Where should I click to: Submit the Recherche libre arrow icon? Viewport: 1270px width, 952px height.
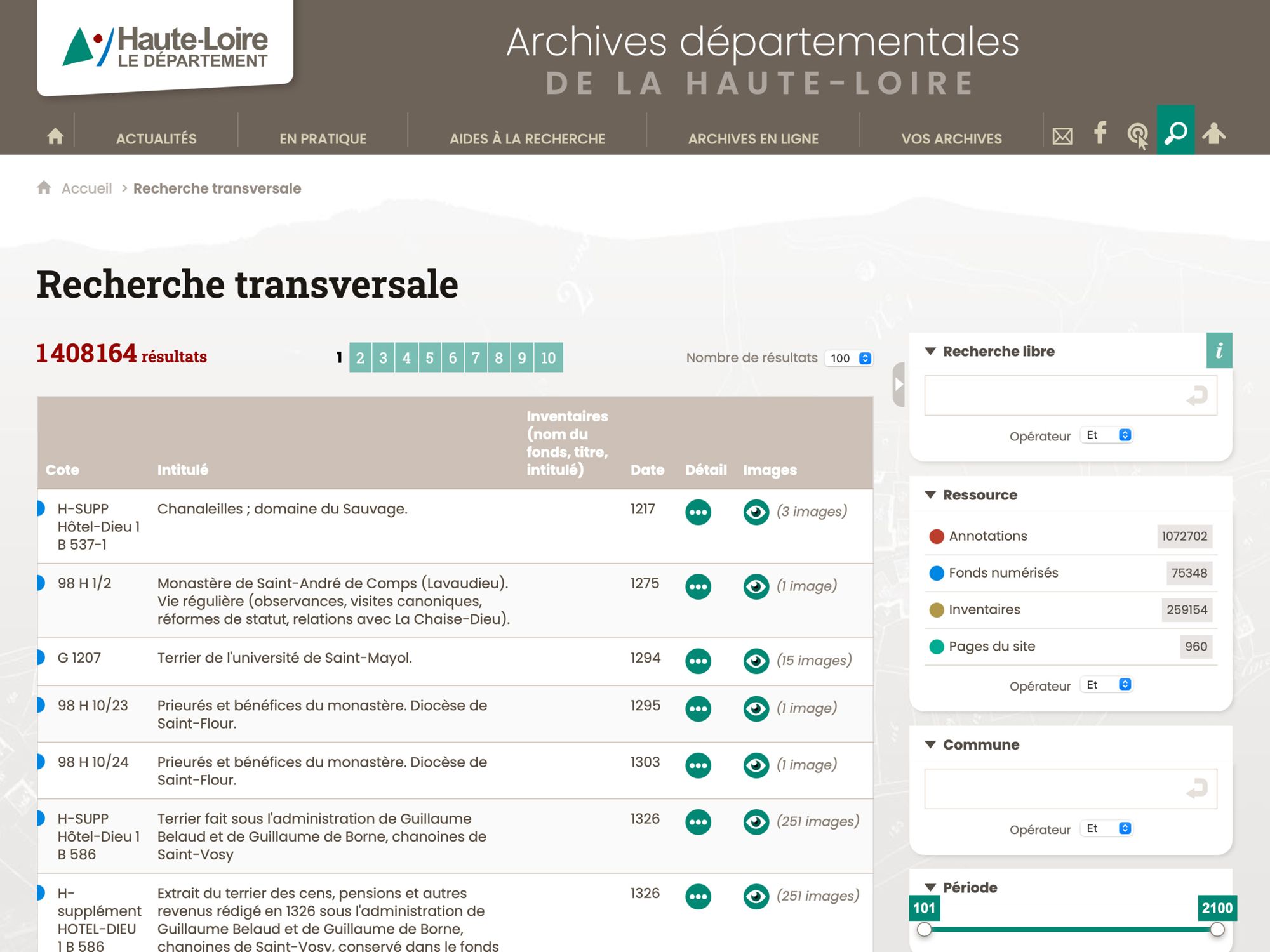(1197, 396)
